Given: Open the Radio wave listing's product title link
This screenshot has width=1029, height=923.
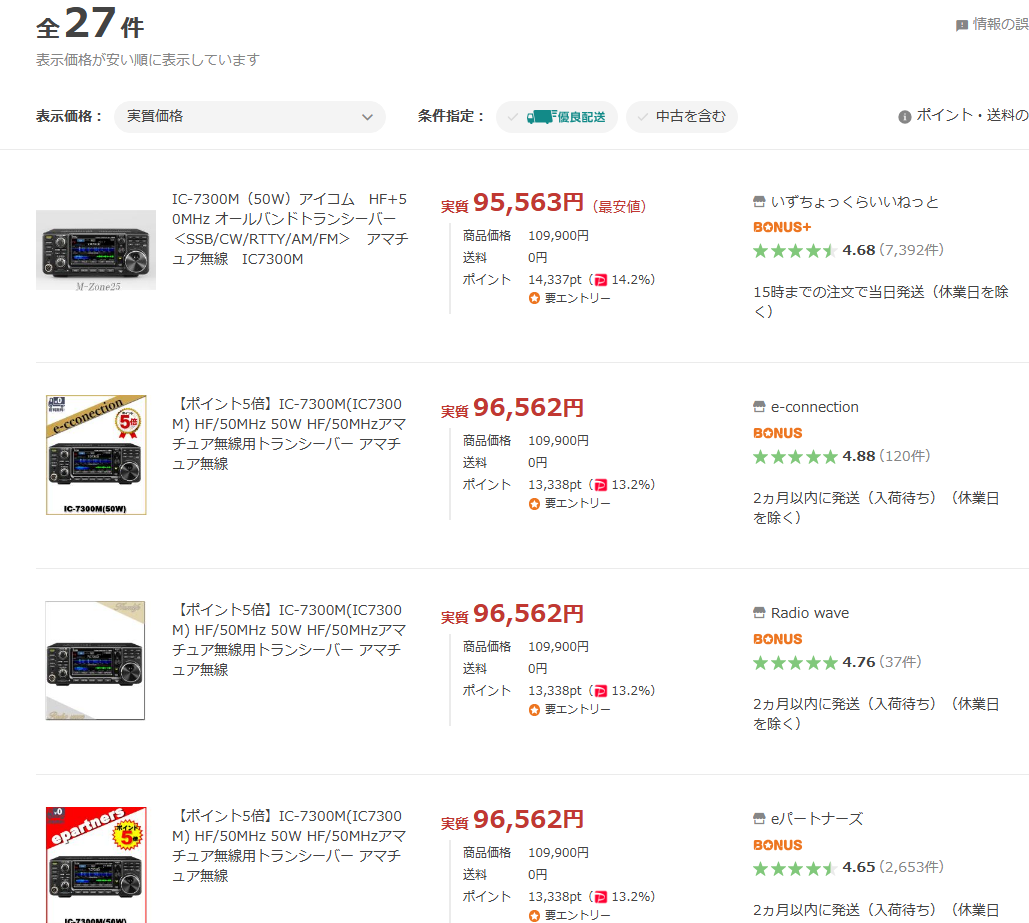Looking at the screenshot, I should [289, 640].
